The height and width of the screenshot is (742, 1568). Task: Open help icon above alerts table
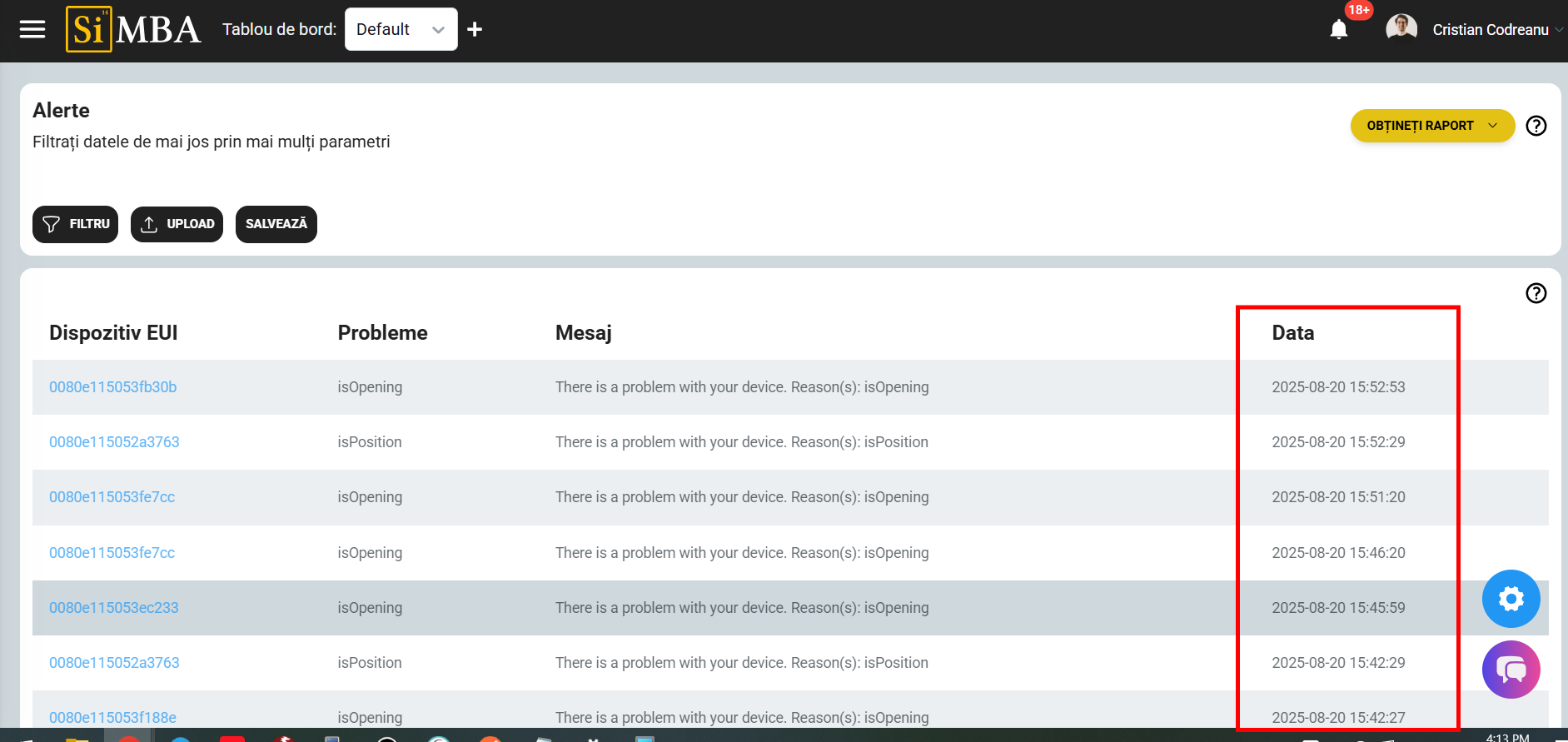[x=1536, y=293]
